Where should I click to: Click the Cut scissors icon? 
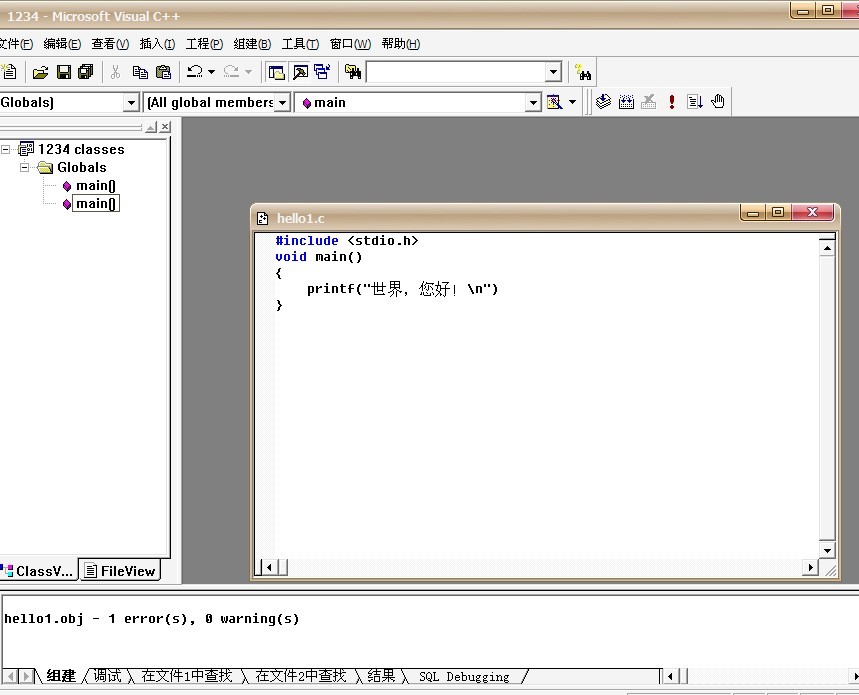(x=116, y=72)
